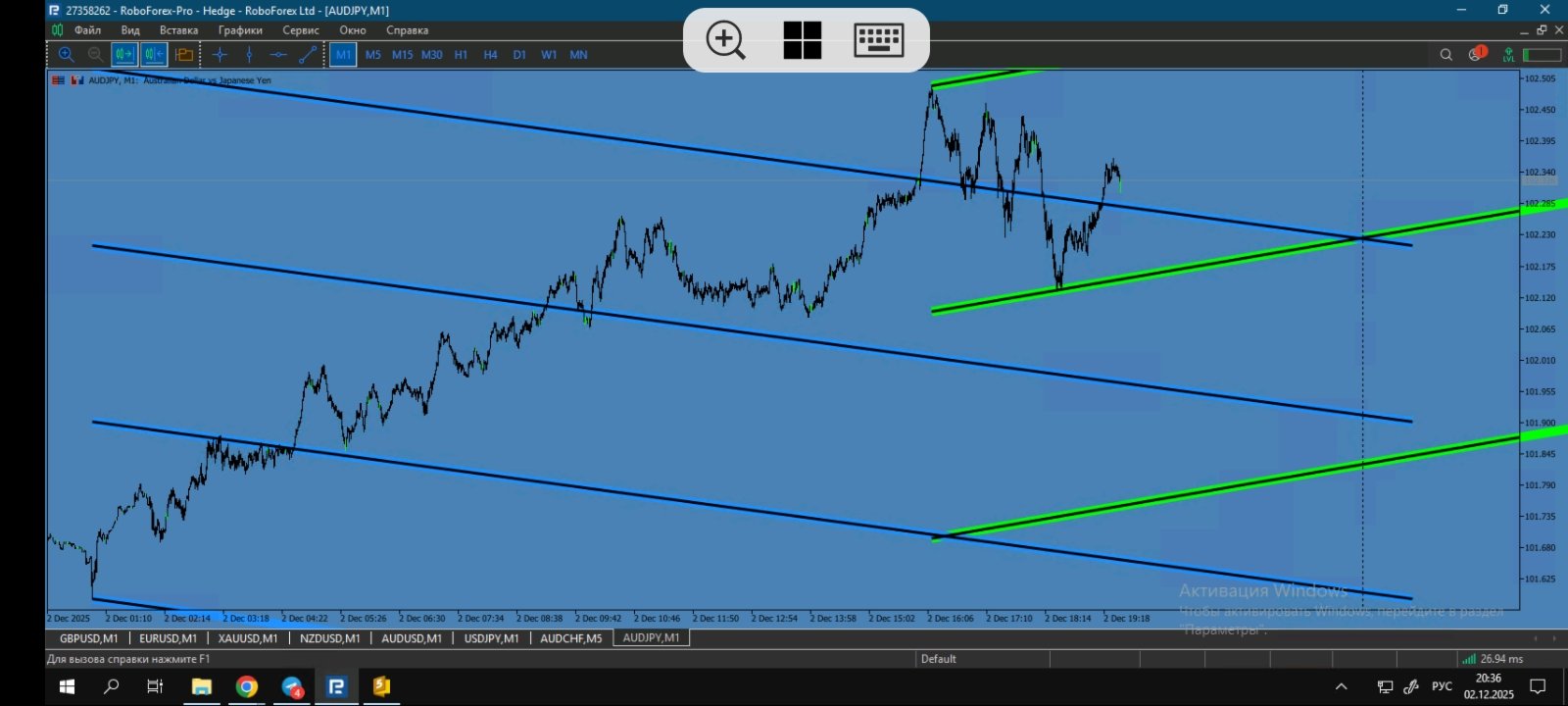Open the Windows Start menu

[x=68, y=686]
